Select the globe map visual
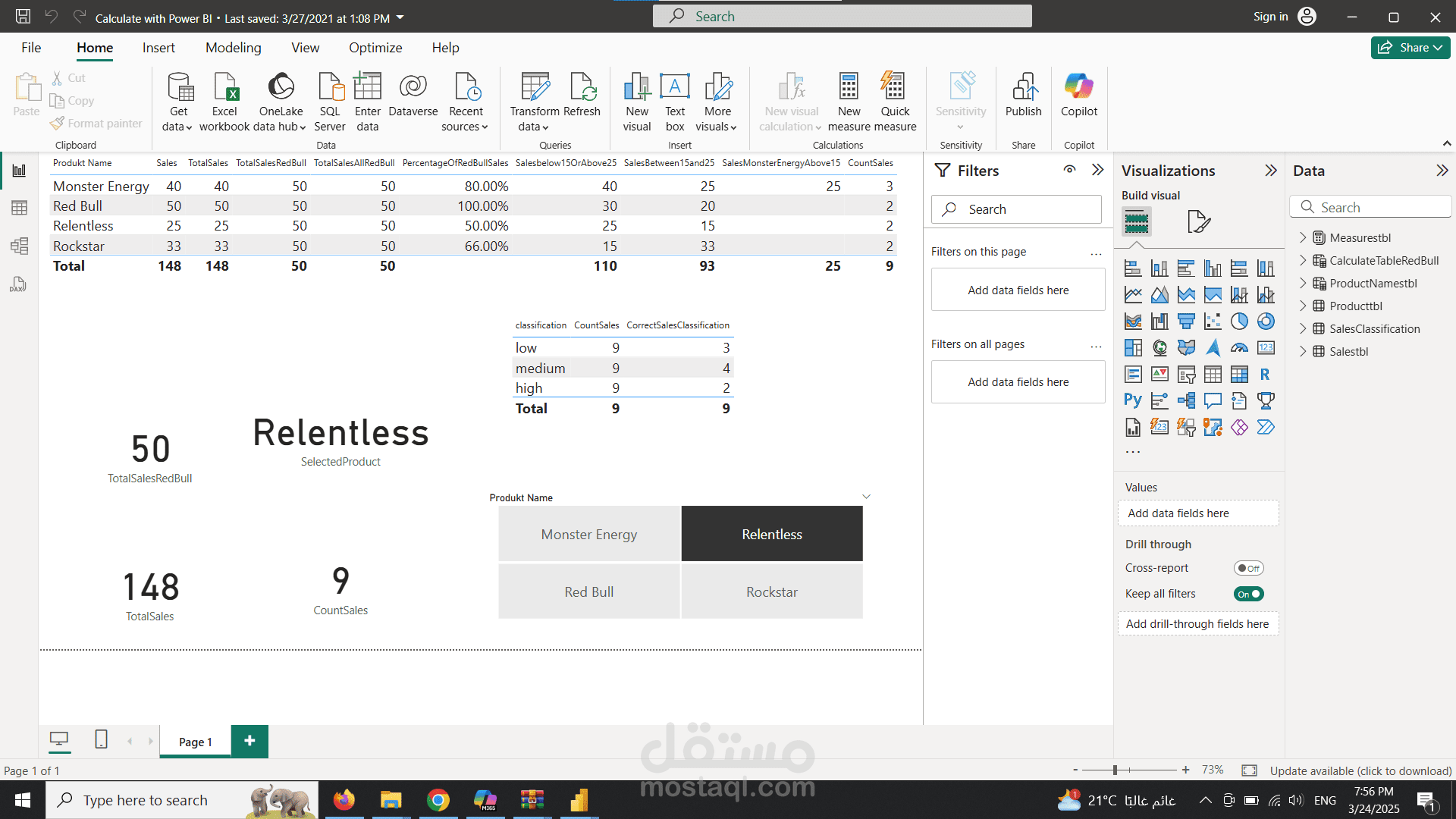1456x819 pixels. coord(1159,348)
